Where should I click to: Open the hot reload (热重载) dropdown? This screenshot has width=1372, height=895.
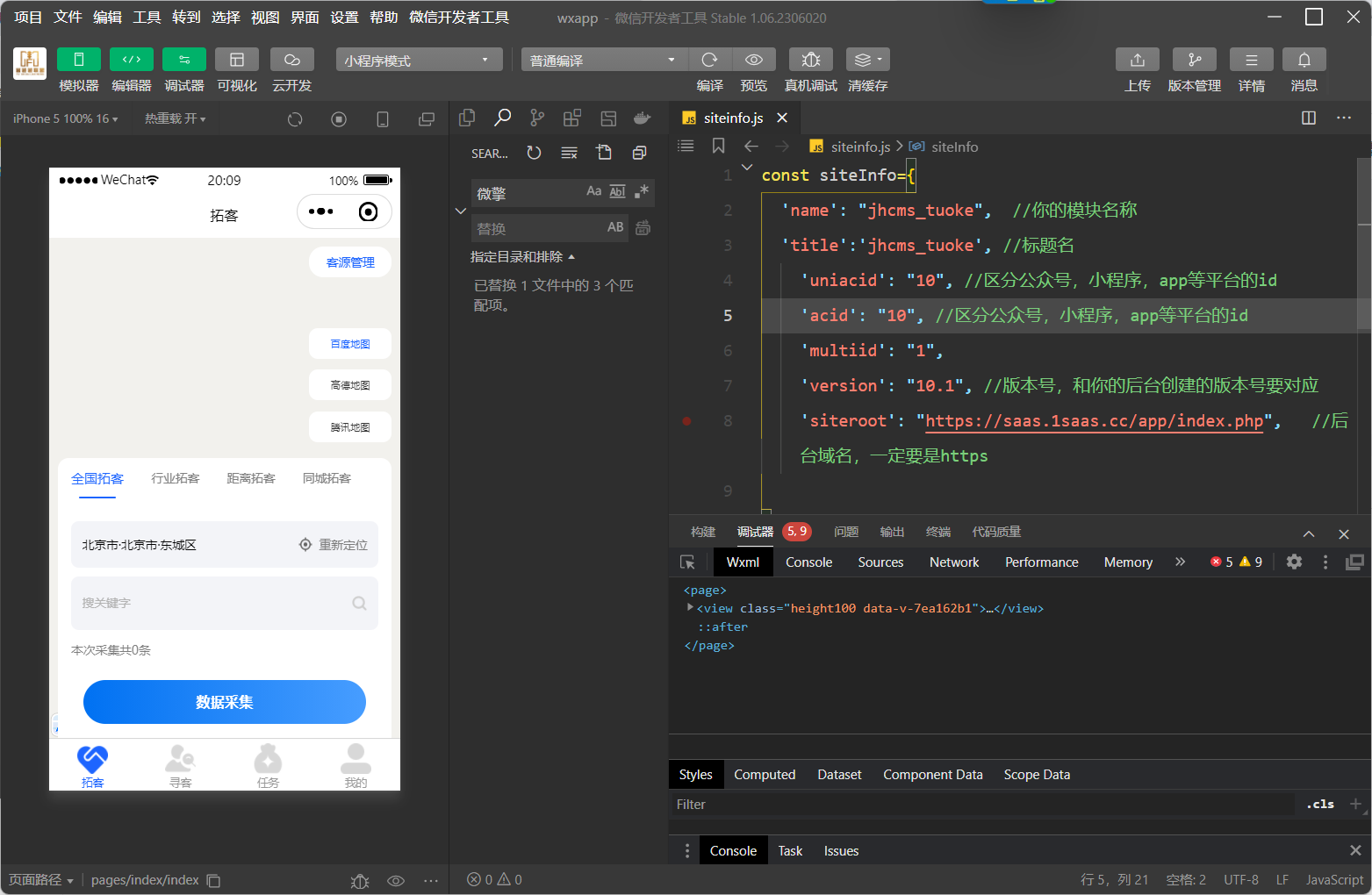click(176, 118)
